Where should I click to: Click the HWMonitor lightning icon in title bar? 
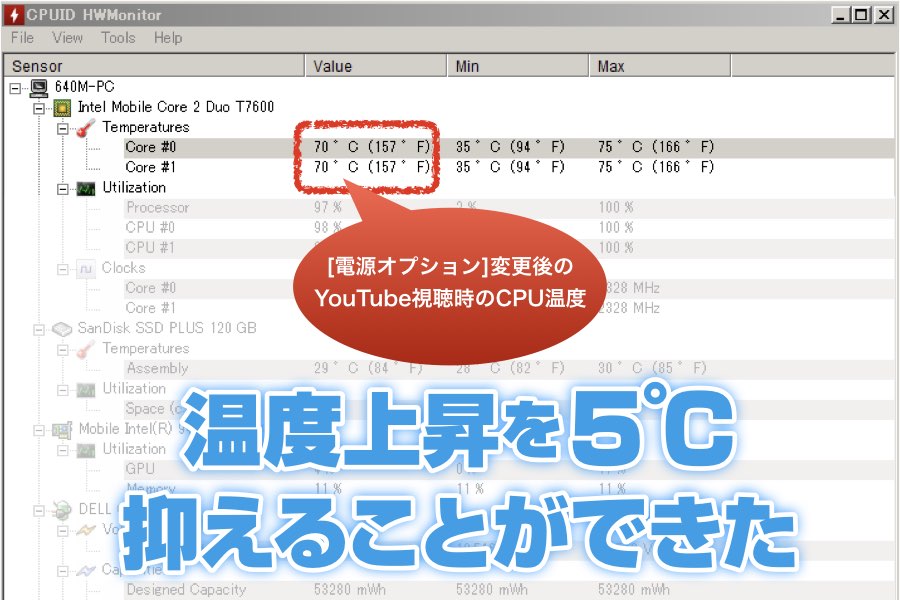pos(13,14)
